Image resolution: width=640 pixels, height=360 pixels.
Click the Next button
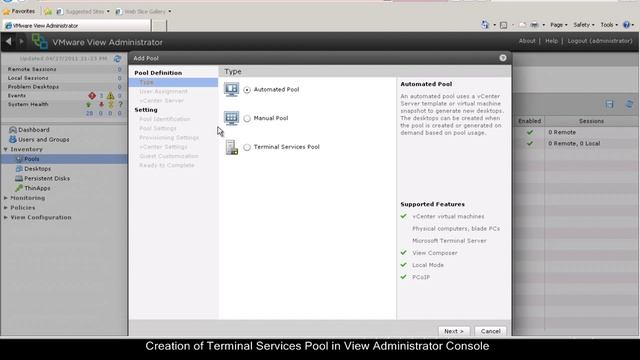click(x=454, y=331)
